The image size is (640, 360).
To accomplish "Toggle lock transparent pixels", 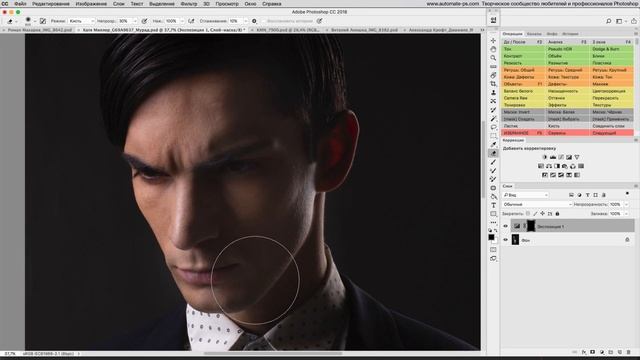I will pyautogui.click(x=528, y=213).
